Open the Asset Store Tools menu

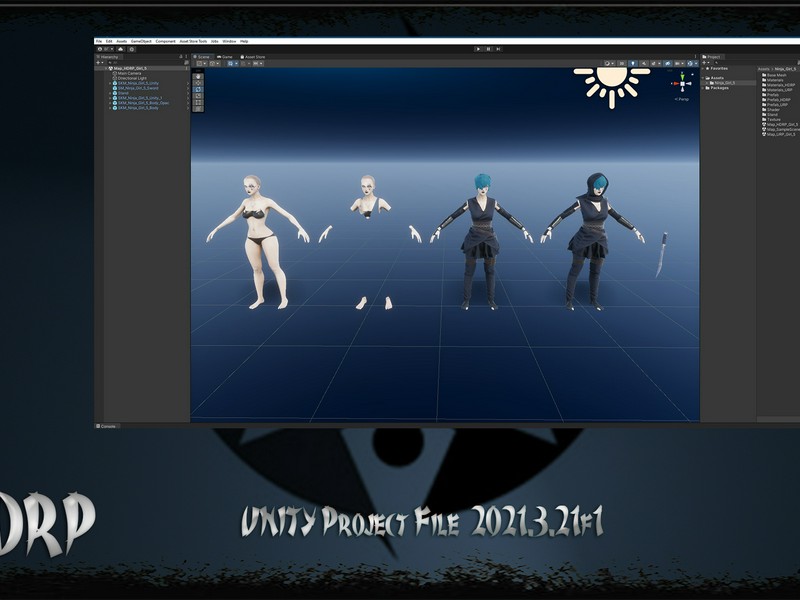coord(193,41)
